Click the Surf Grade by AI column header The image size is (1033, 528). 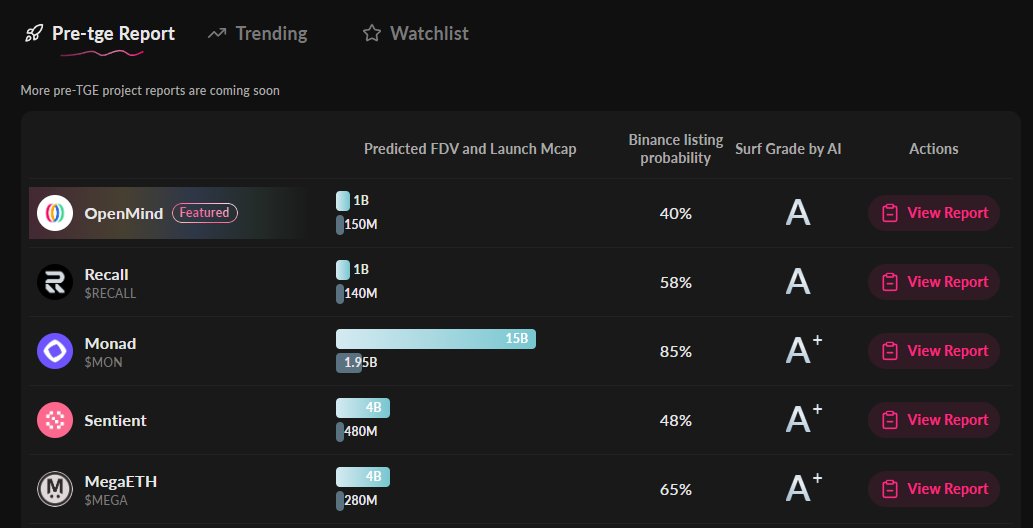pos(788,149)
